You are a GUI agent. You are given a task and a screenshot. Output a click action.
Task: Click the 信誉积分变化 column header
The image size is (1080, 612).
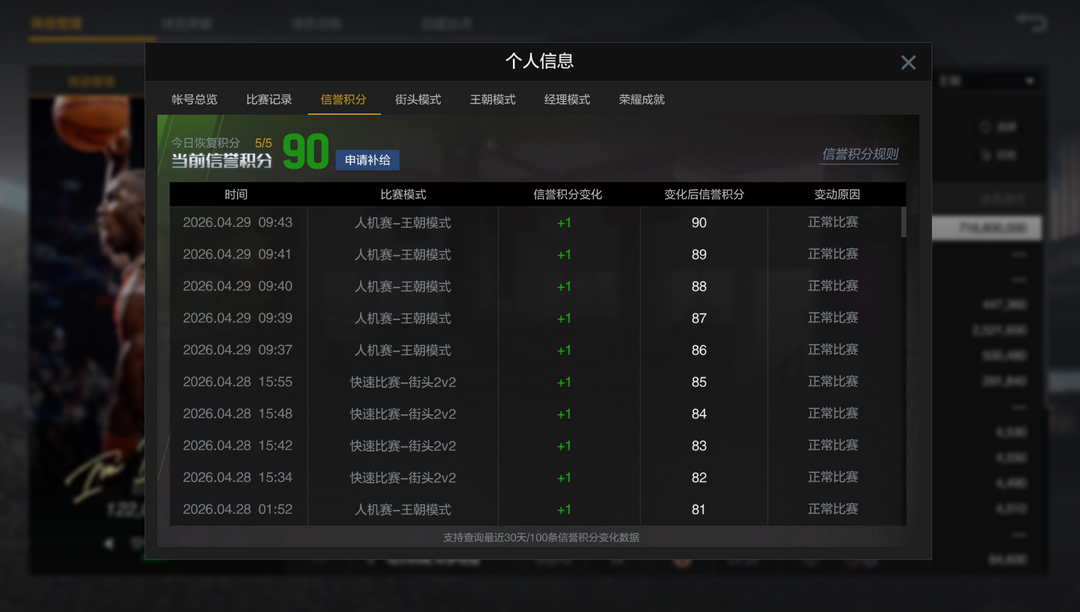coord(568,195)
